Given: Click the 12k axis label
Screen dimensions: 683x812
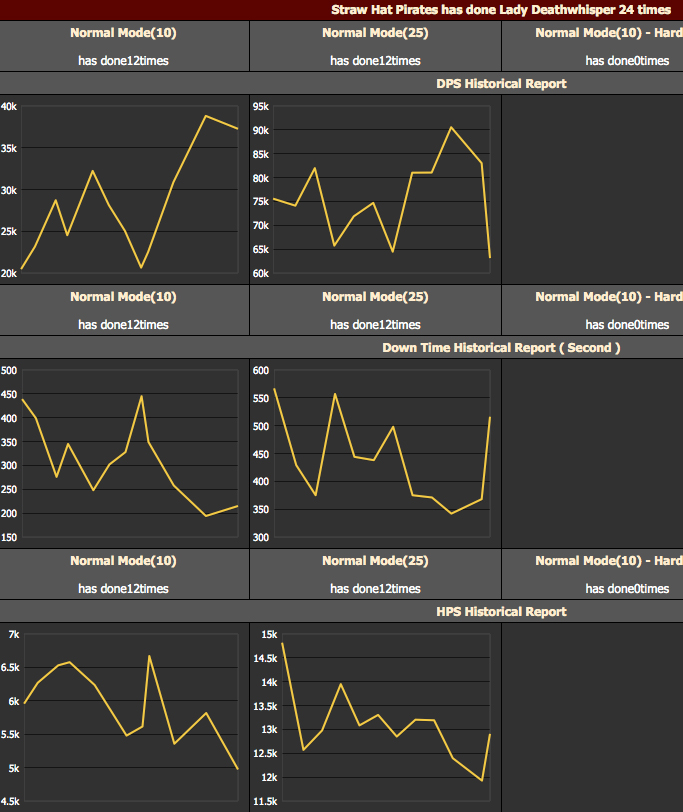Looking at the screenshot, I should tap(269, 777).
